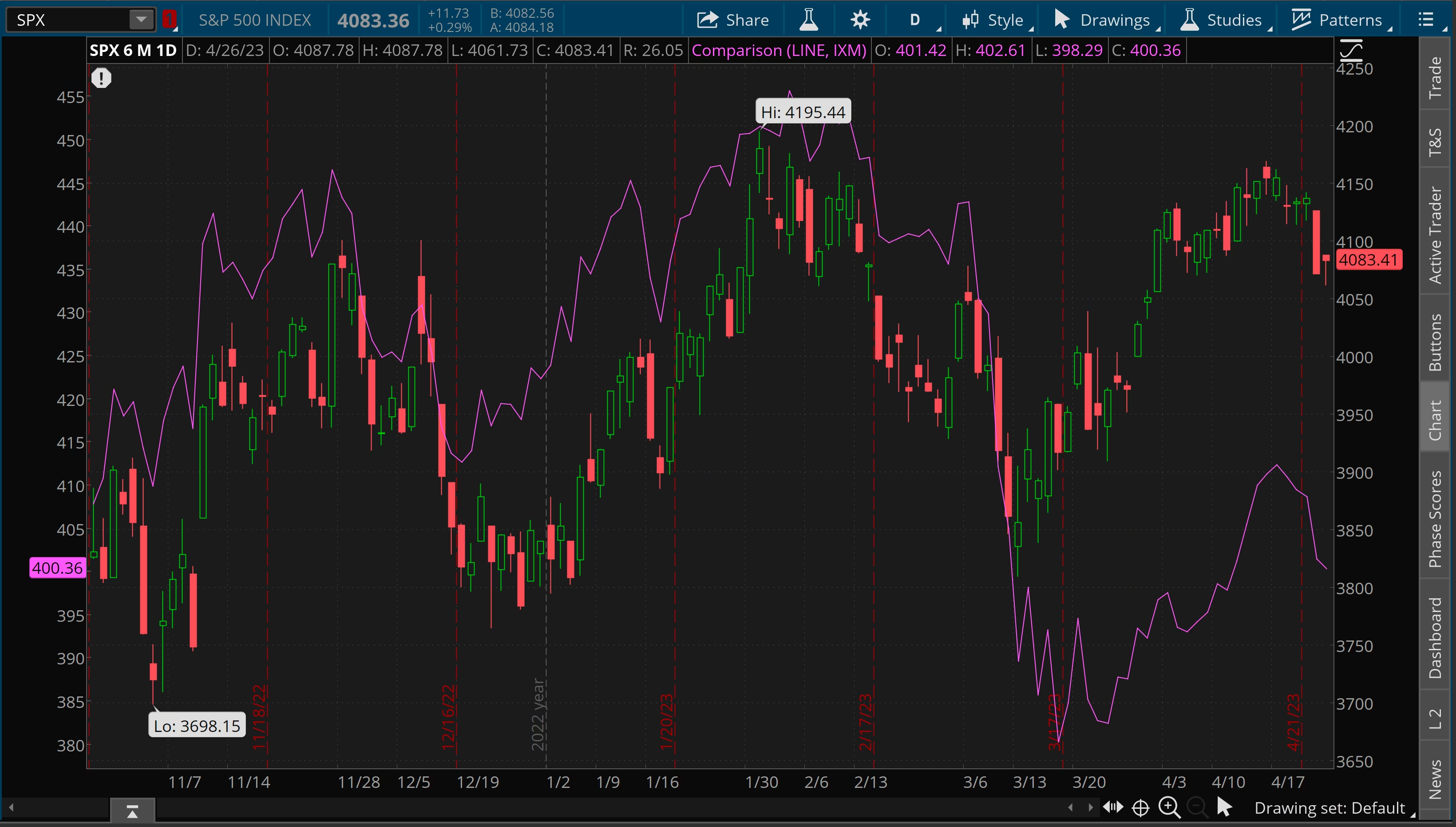Click the 4250 right price axis label
This screenshot has width=1456, height=827.
1354,69
